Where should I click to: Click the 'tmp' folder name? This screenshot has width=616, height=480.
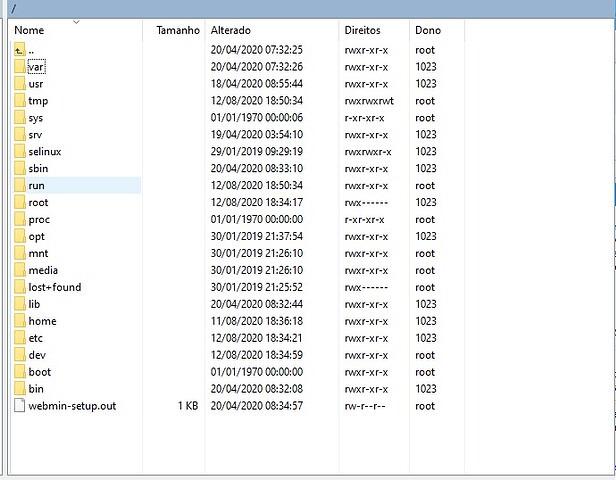[x=38, y=101]
